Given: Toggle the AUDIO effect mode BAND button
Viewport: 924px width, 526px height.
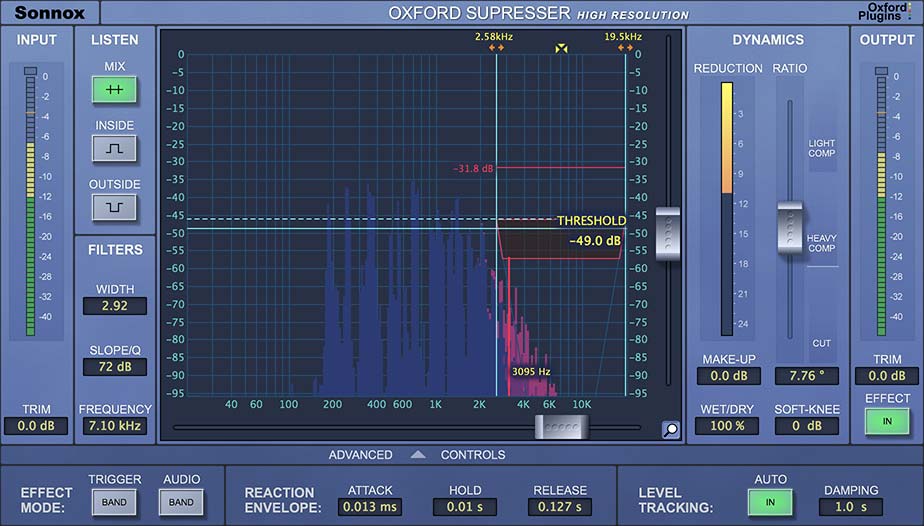Looking at the screenshot, I should 181,502.
